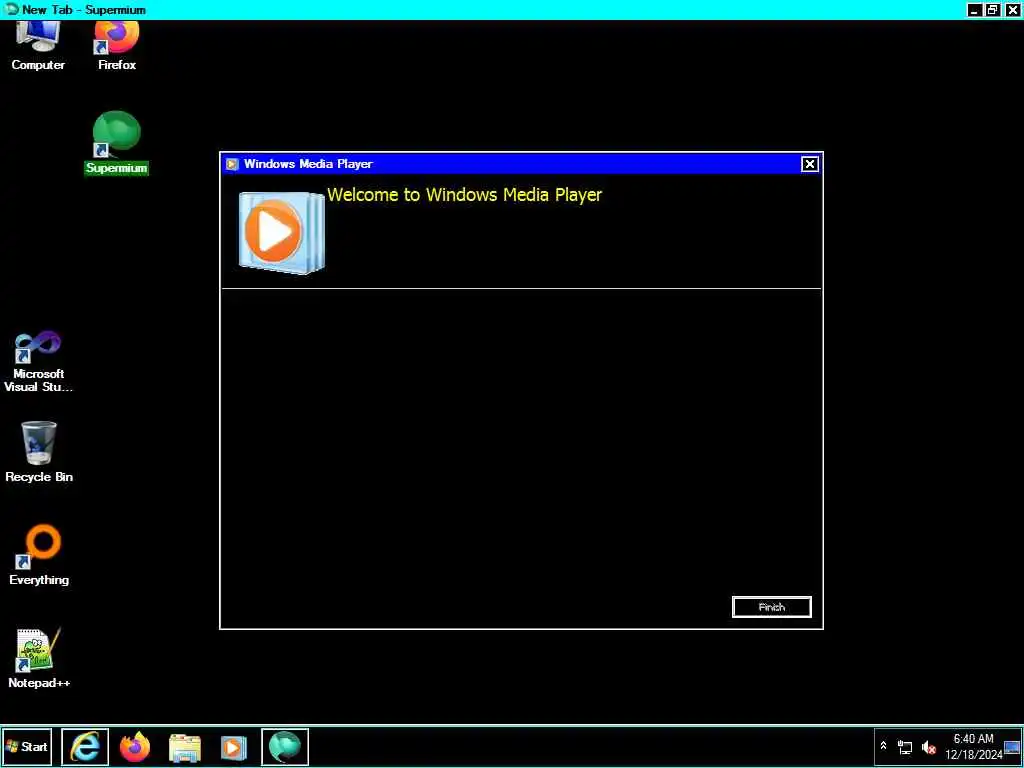Open the clock showing 6:40 AM

click(973, 746)
